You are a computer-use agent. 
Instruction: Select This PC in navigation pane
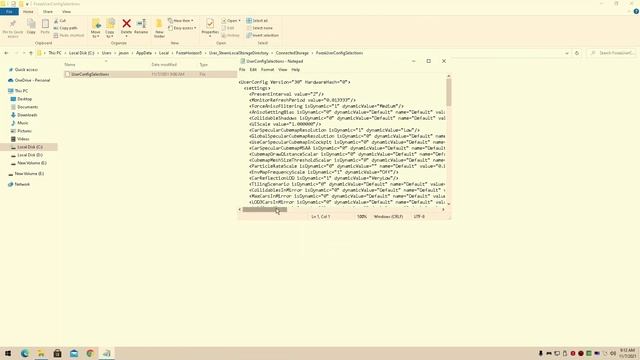(21, 91)
